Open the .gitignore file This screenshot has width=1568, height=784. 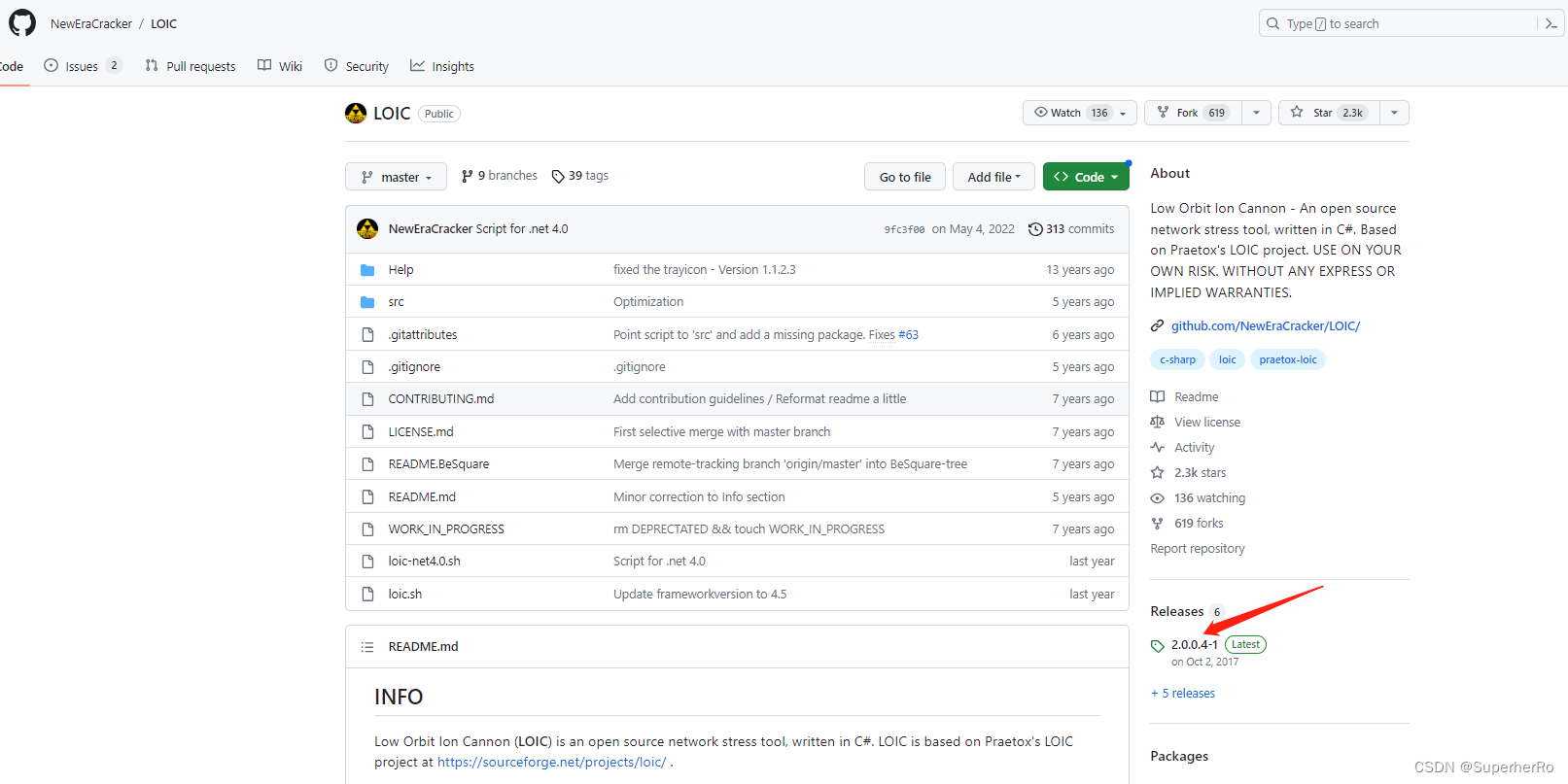pos(414,367)
